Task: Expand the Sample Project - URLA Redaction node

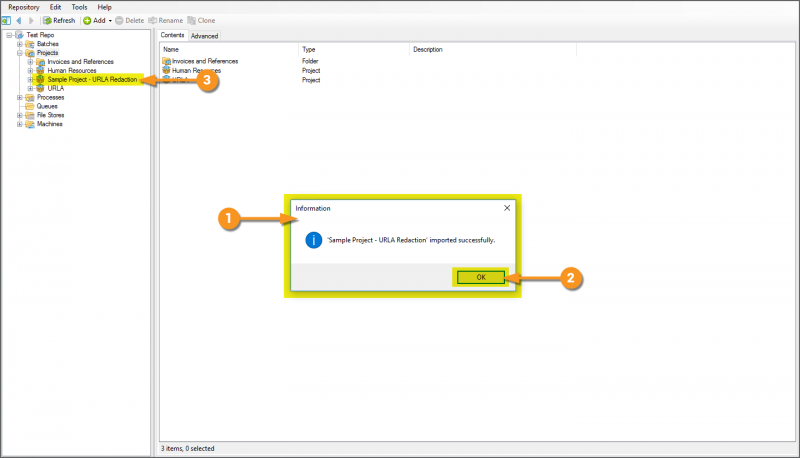Action: click(x=31, y=80)
